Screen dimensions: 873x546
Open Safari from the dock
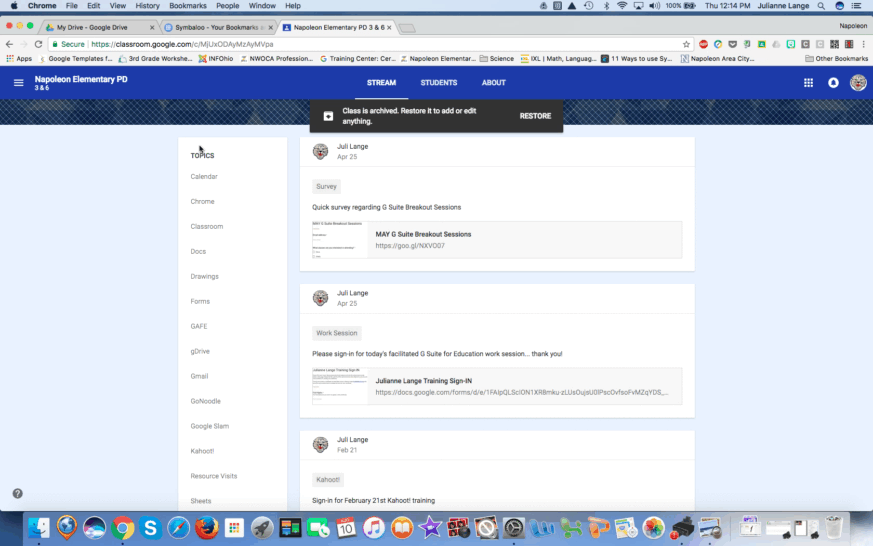point(178,528)
